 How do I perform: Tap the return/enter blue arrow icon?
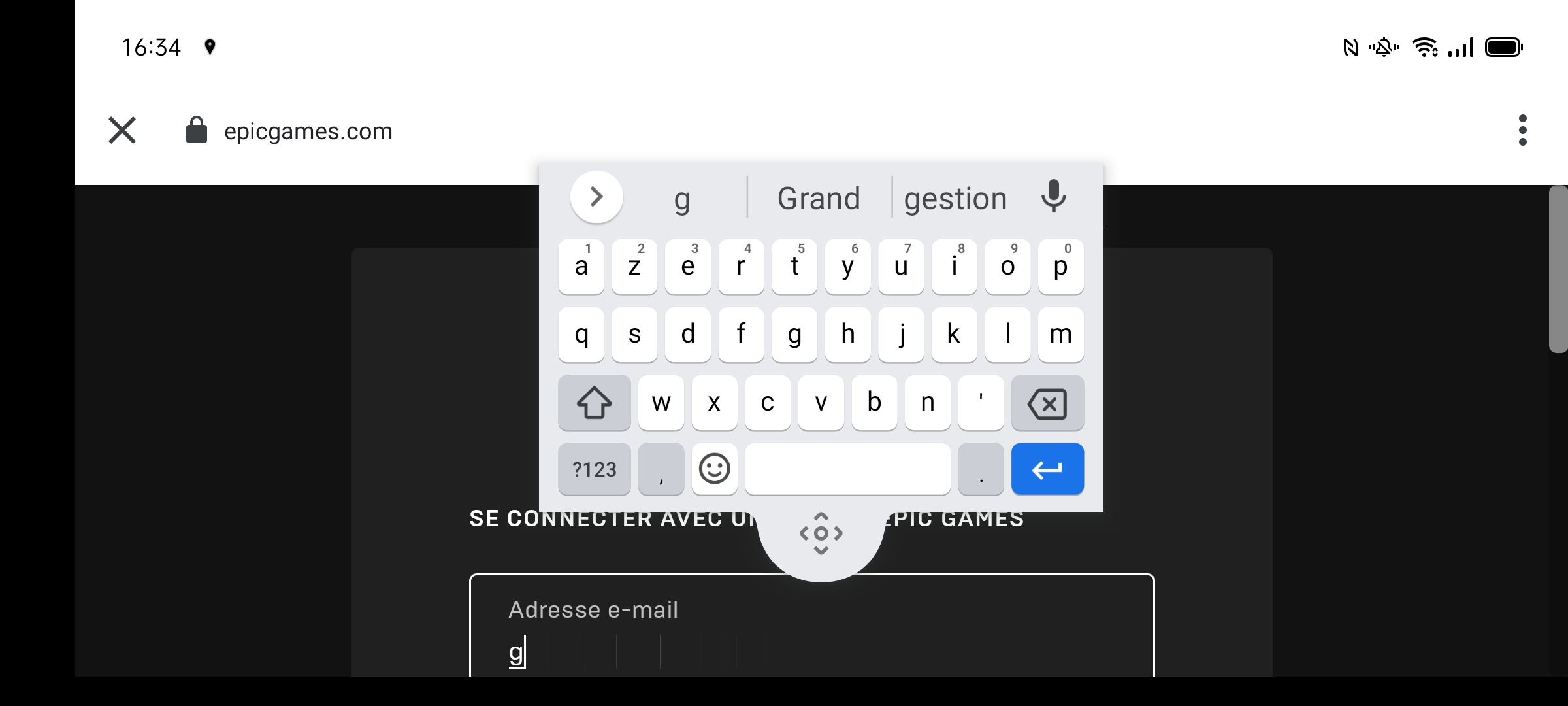[1046, 468]
